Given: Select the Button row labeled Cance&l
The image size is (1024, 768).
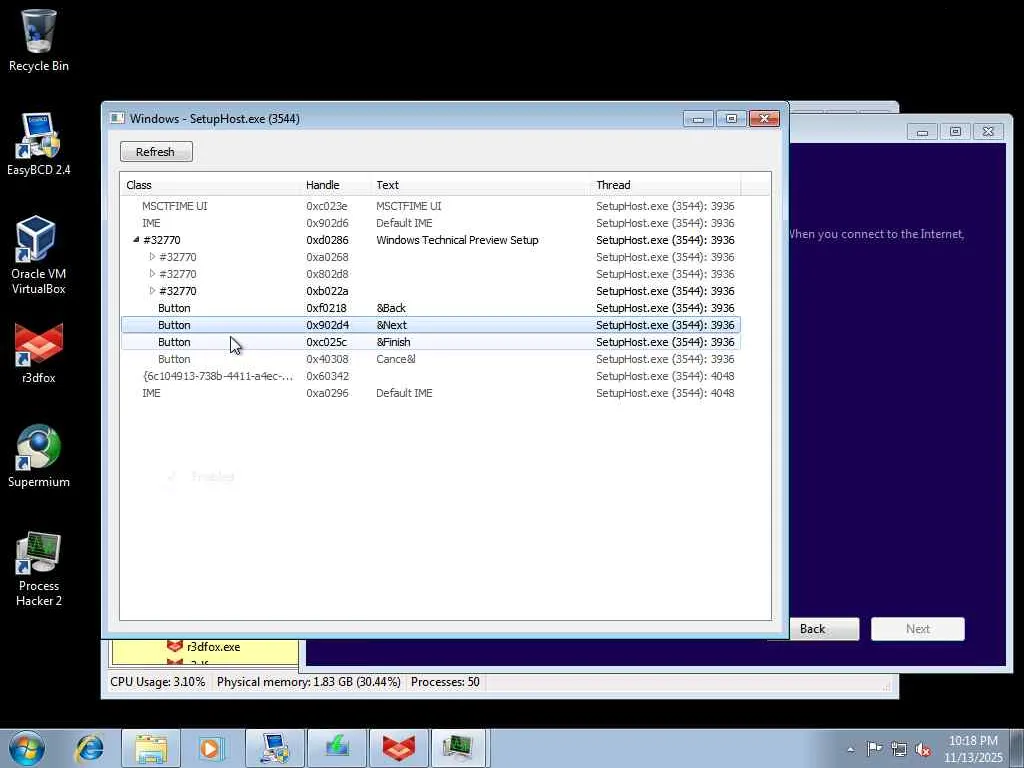Looking at the screenshot, I should tap(431, 359).
